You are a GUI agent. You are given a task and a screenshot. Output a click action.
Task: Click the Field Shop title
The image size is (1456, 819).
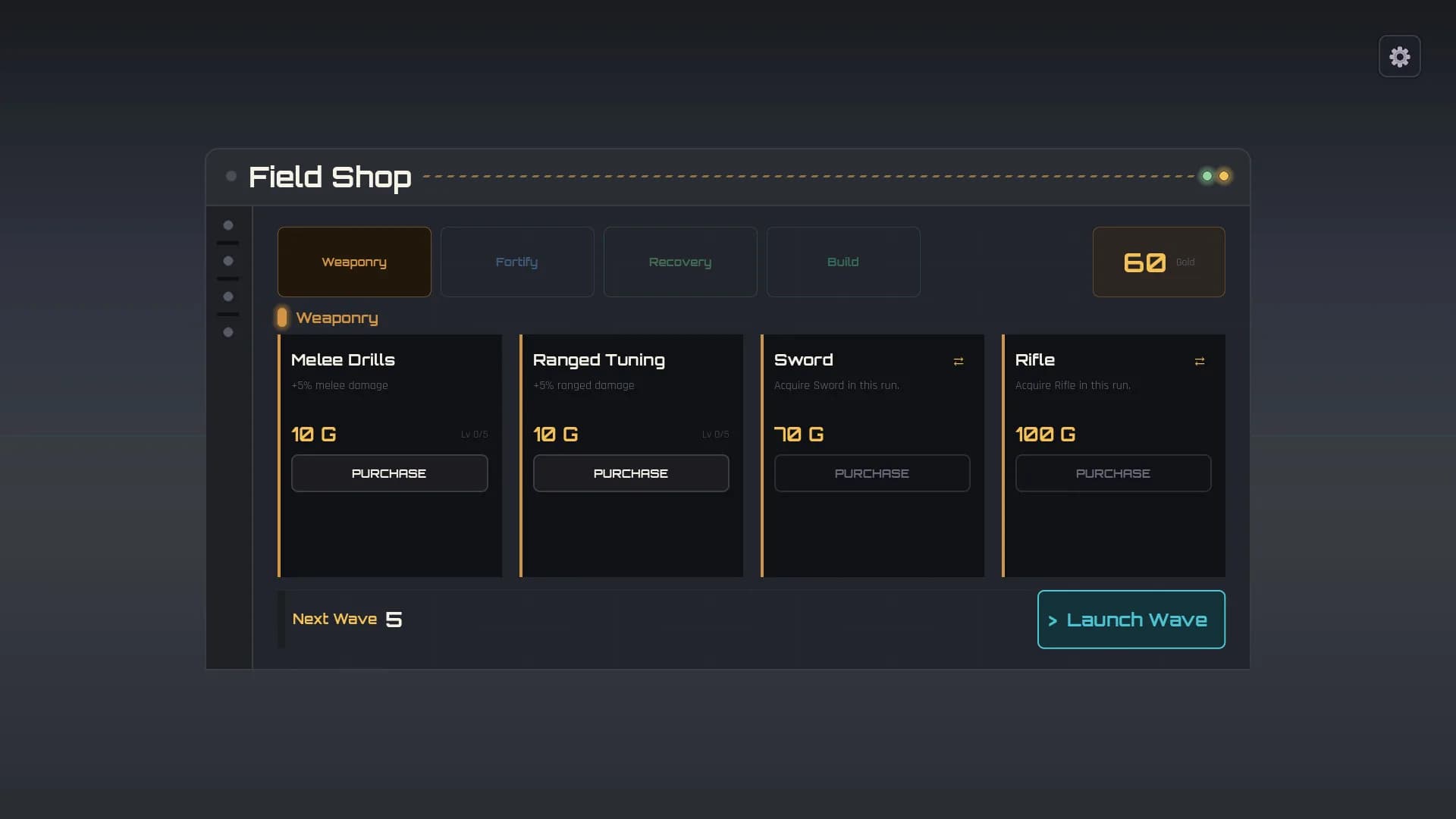click(x=330, y=177)
